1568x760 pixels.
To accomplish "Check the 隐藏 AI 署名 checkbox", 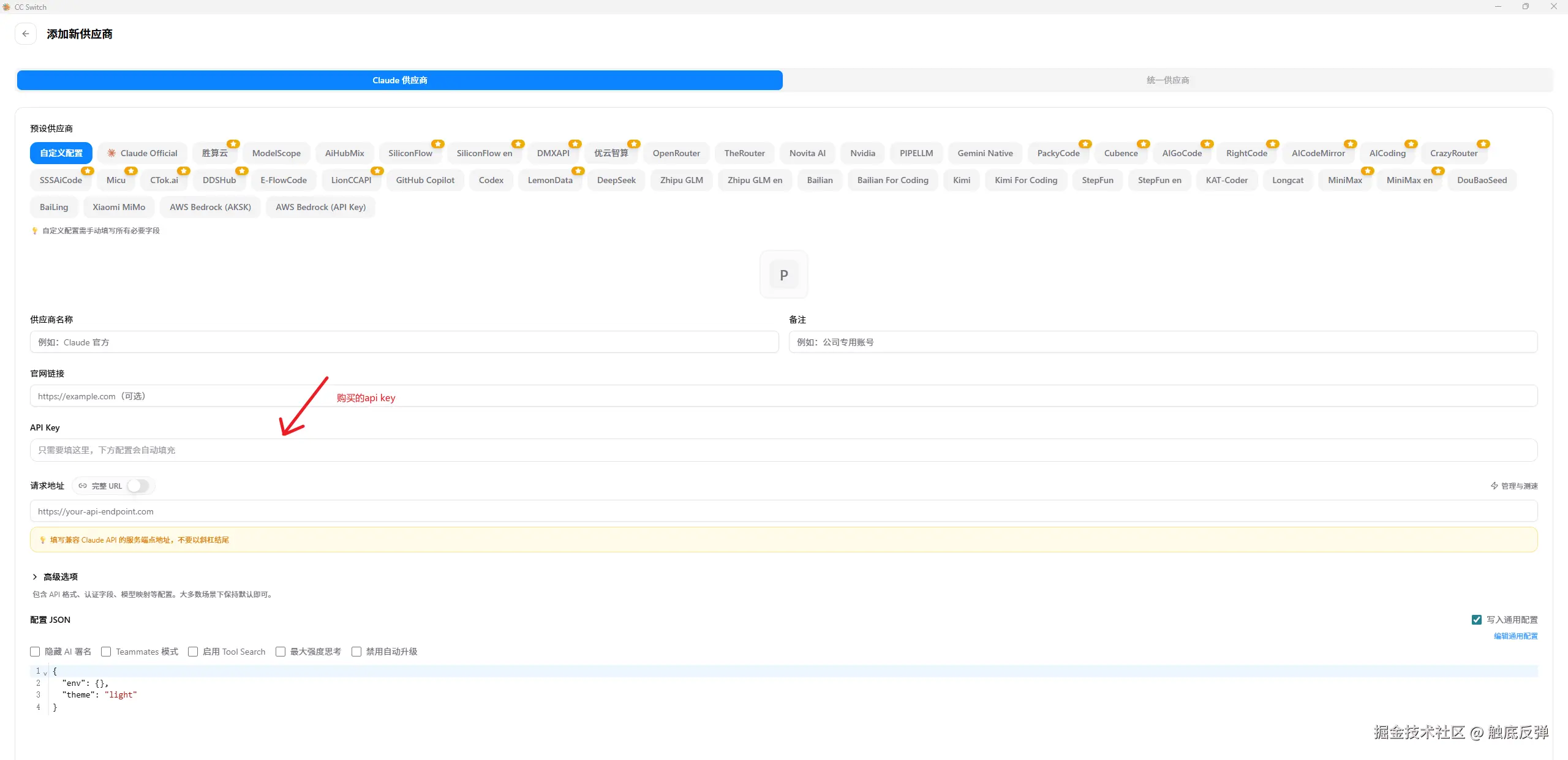I will click(x=35, y=652).
